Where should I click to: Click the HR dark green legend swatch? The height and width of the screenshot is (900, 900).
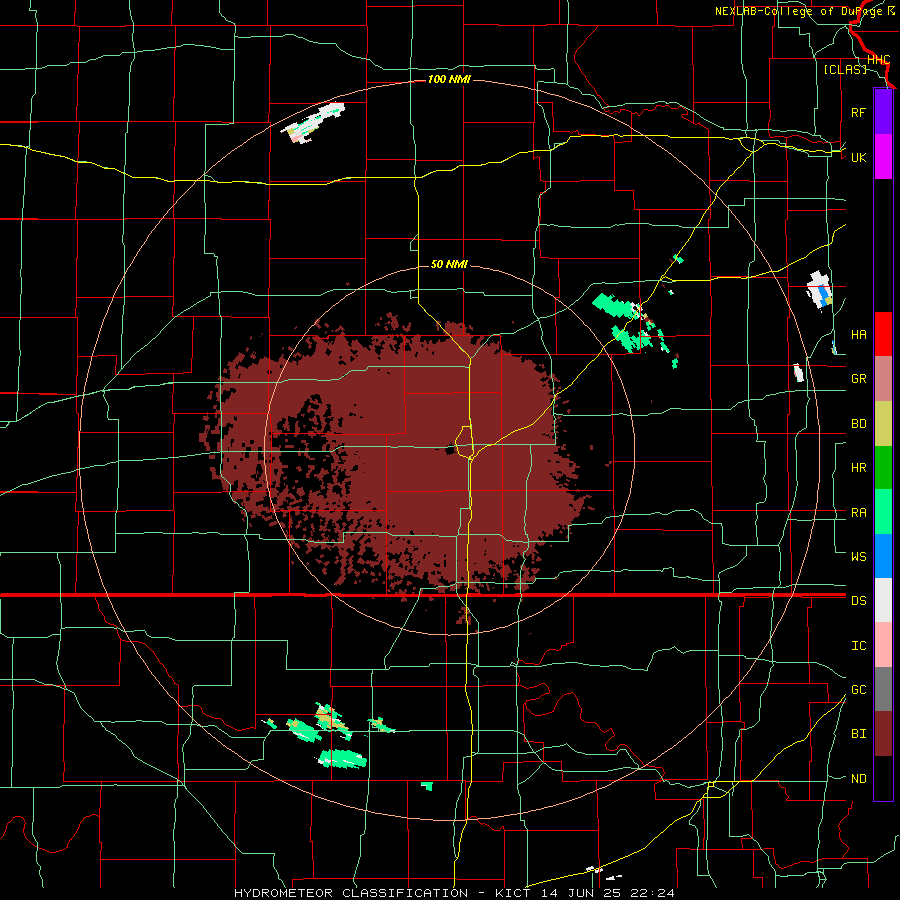(x=883, y=467)
